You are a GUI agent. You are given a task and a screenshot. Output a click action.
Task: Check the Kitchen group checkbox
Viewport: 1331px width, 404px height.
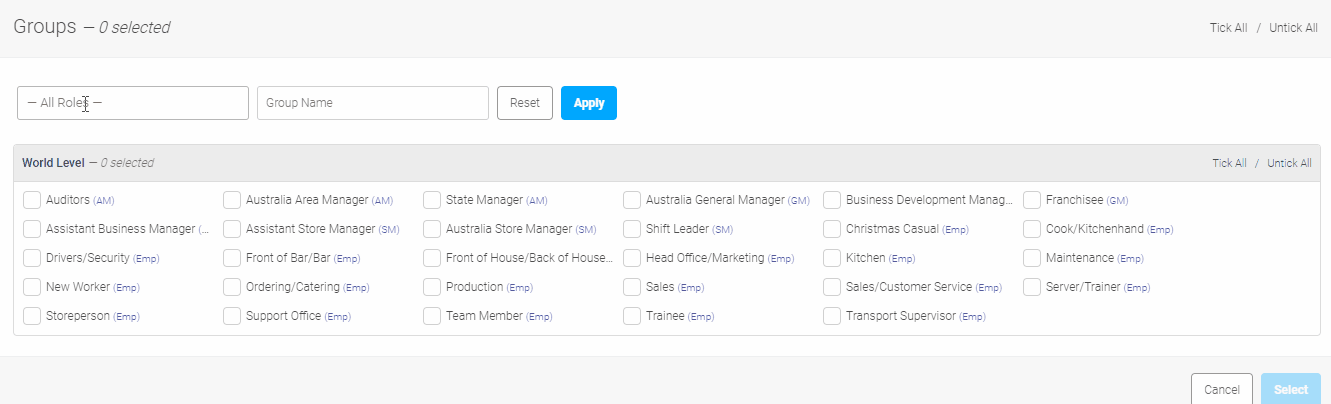832,258
